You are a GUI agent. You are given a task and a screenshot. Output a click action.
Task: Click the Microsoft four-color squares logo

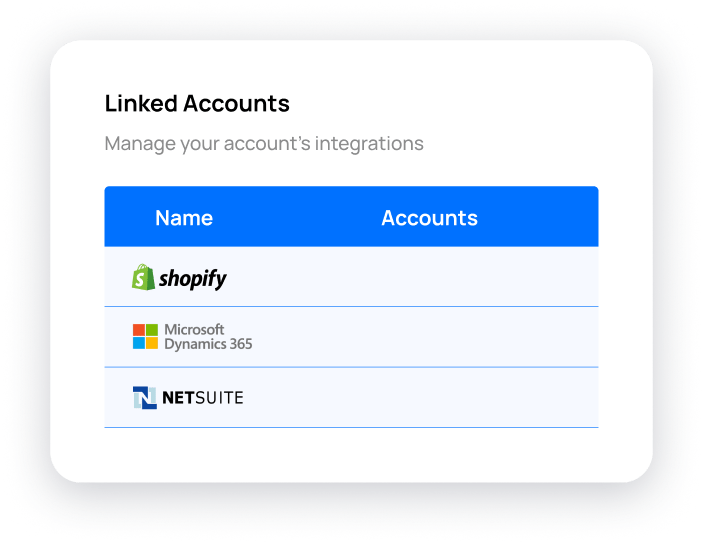[145, 337]
